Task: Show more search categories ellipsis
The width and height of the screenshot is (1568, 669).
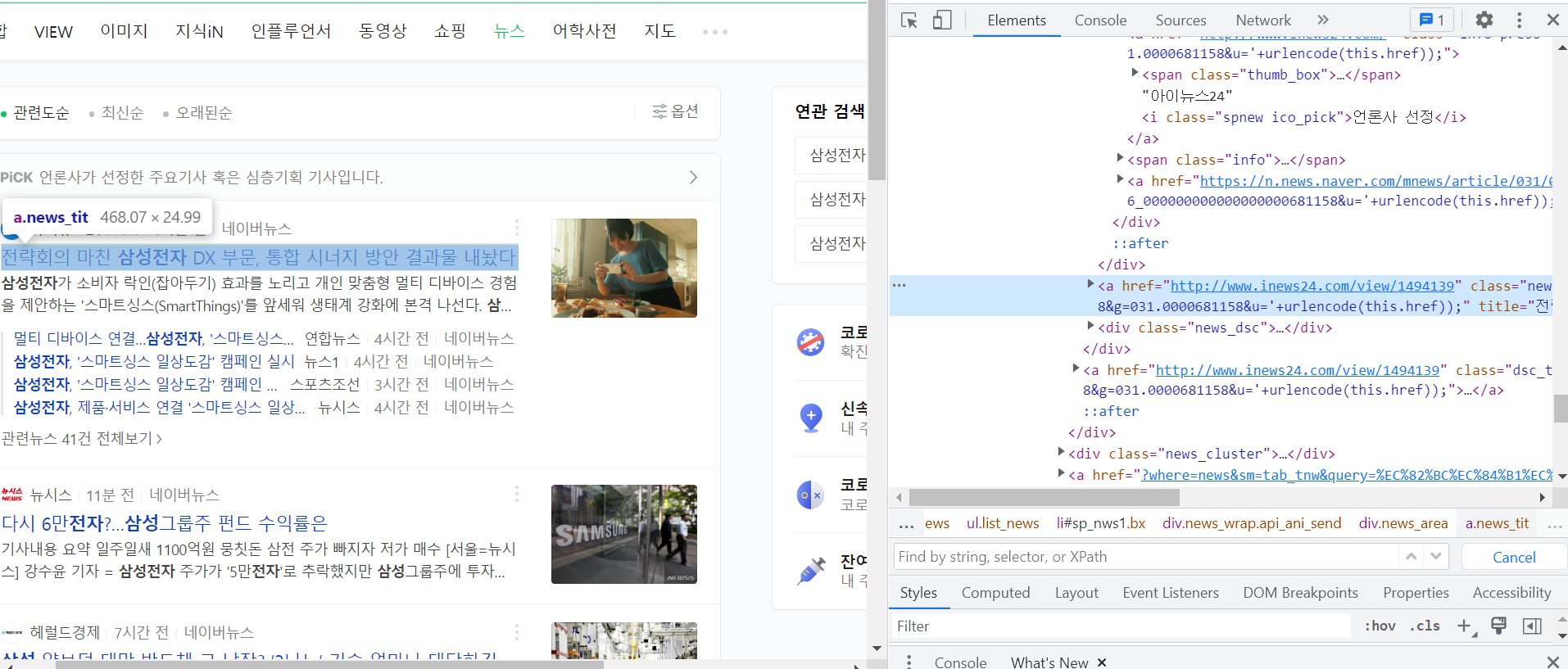Action: coord(715,32)
